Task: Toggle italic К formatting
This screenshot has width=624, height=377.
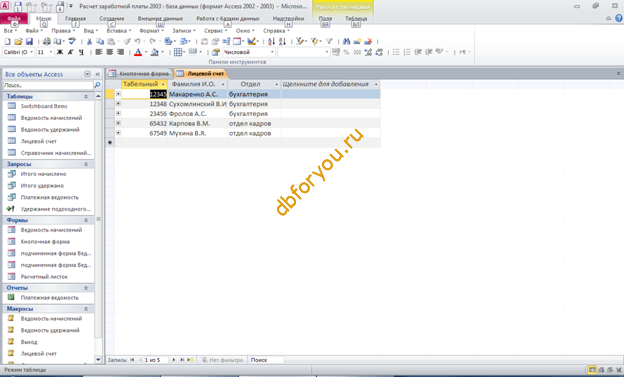Action: 70,52
